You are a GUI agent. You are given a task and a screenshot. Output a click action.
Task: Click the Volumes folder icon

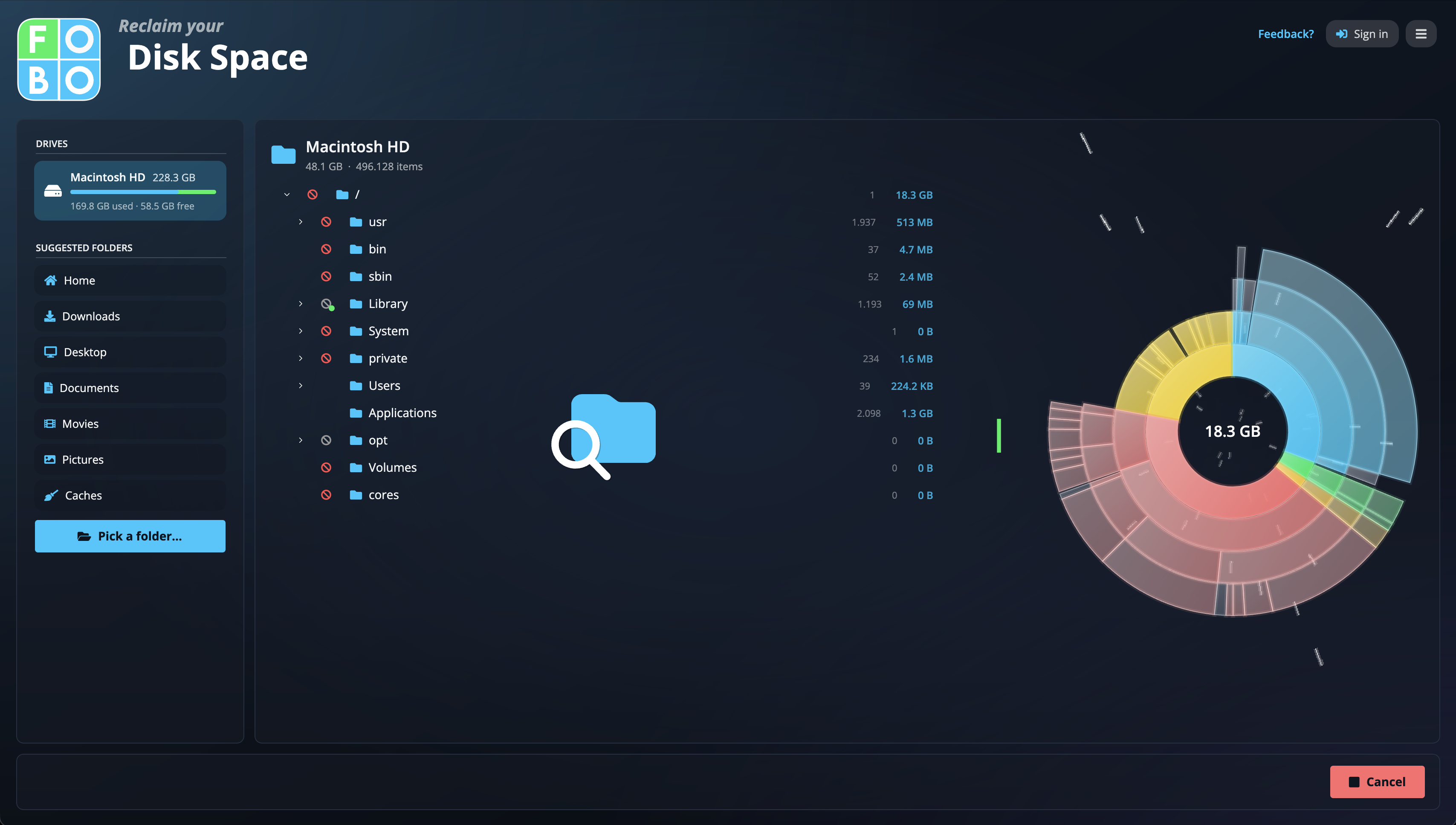pos(356,468)
